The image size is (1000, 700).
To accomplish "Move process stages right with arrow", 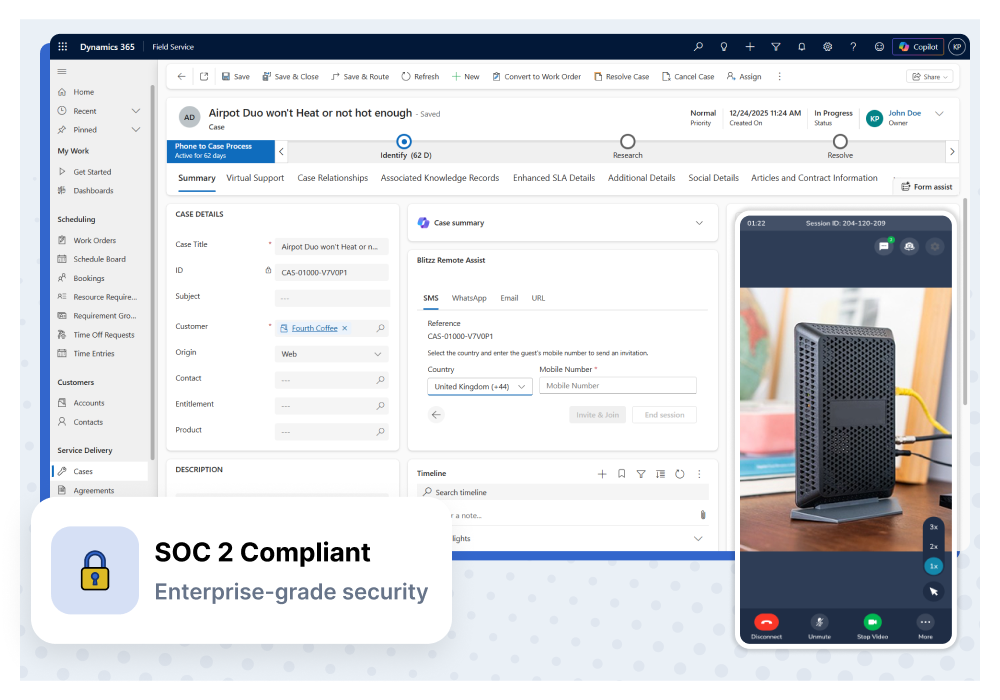I will point(952,152).
